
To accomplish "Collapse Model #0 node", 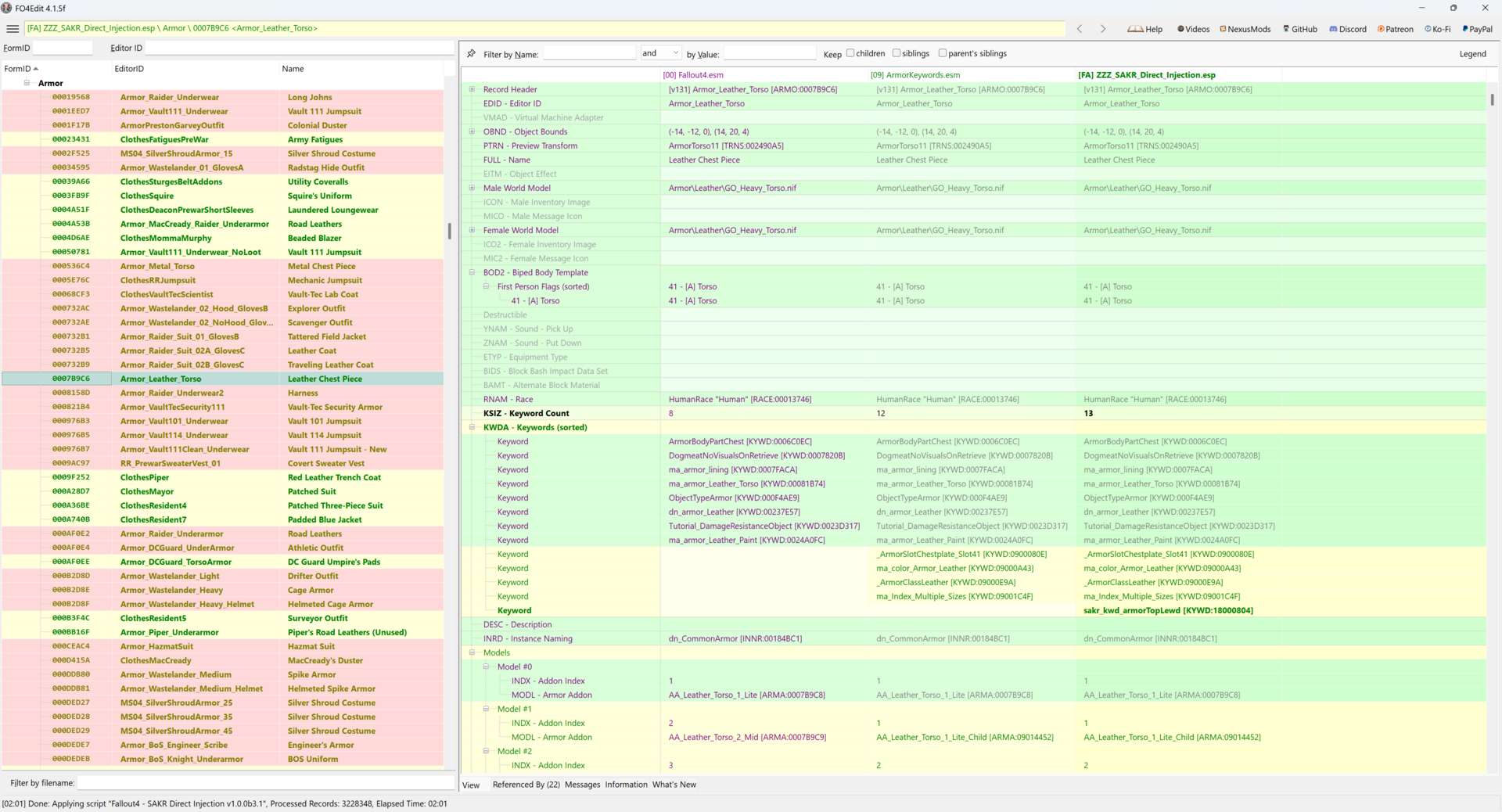I will [x=486, y=666].
